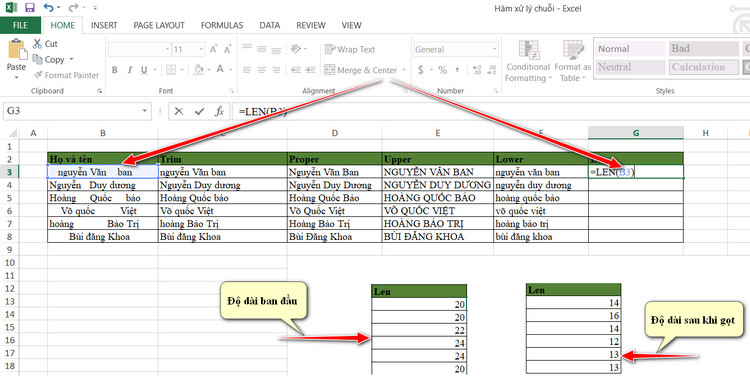Click the Increase Indent icon
The width and height of the screenshot is (750, 376).
(x=310, y=70)
